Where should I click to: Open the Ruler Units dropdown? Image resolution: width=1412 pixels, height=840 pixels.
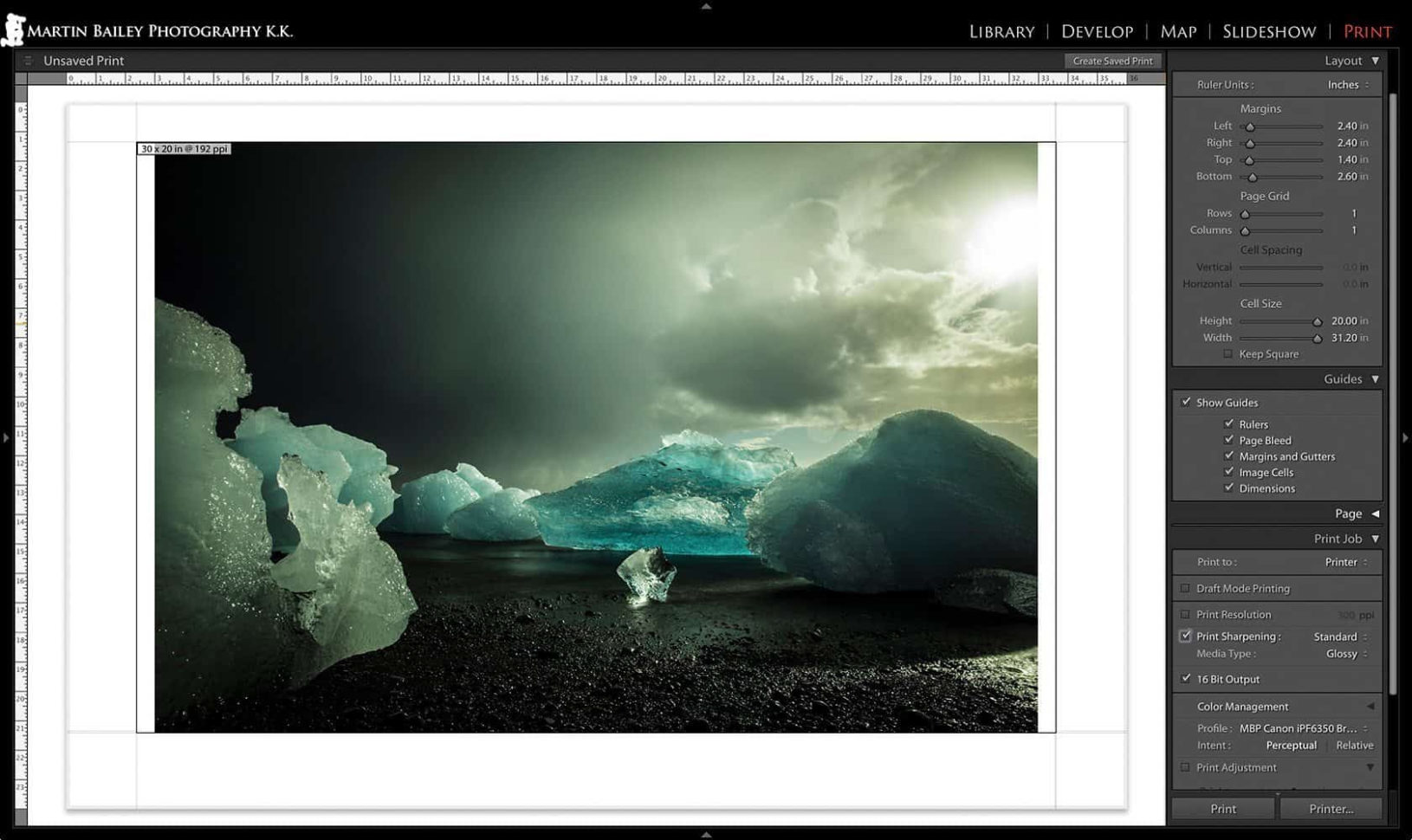click(x=1348, y=85)
